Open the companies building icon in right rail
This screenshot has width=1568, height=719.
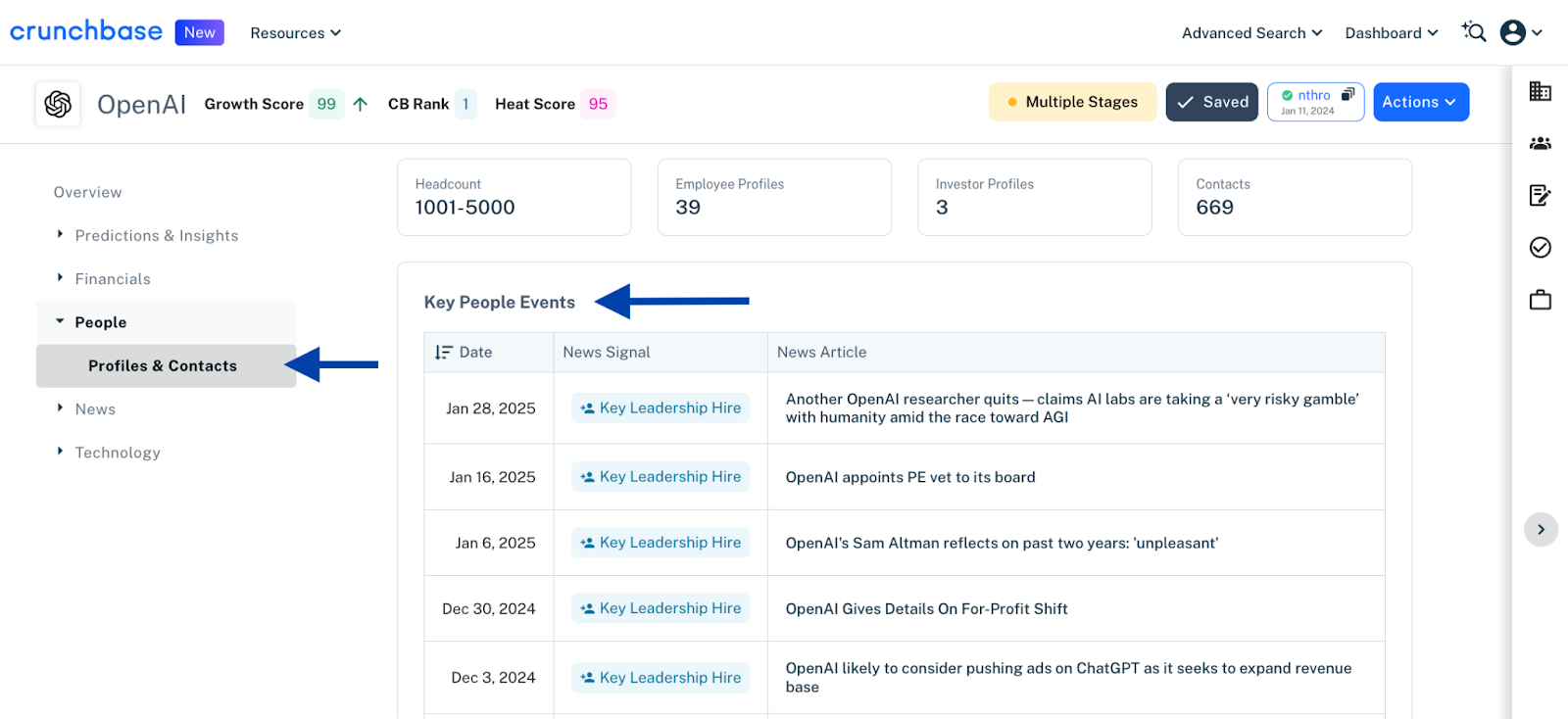click(1541, 91)
